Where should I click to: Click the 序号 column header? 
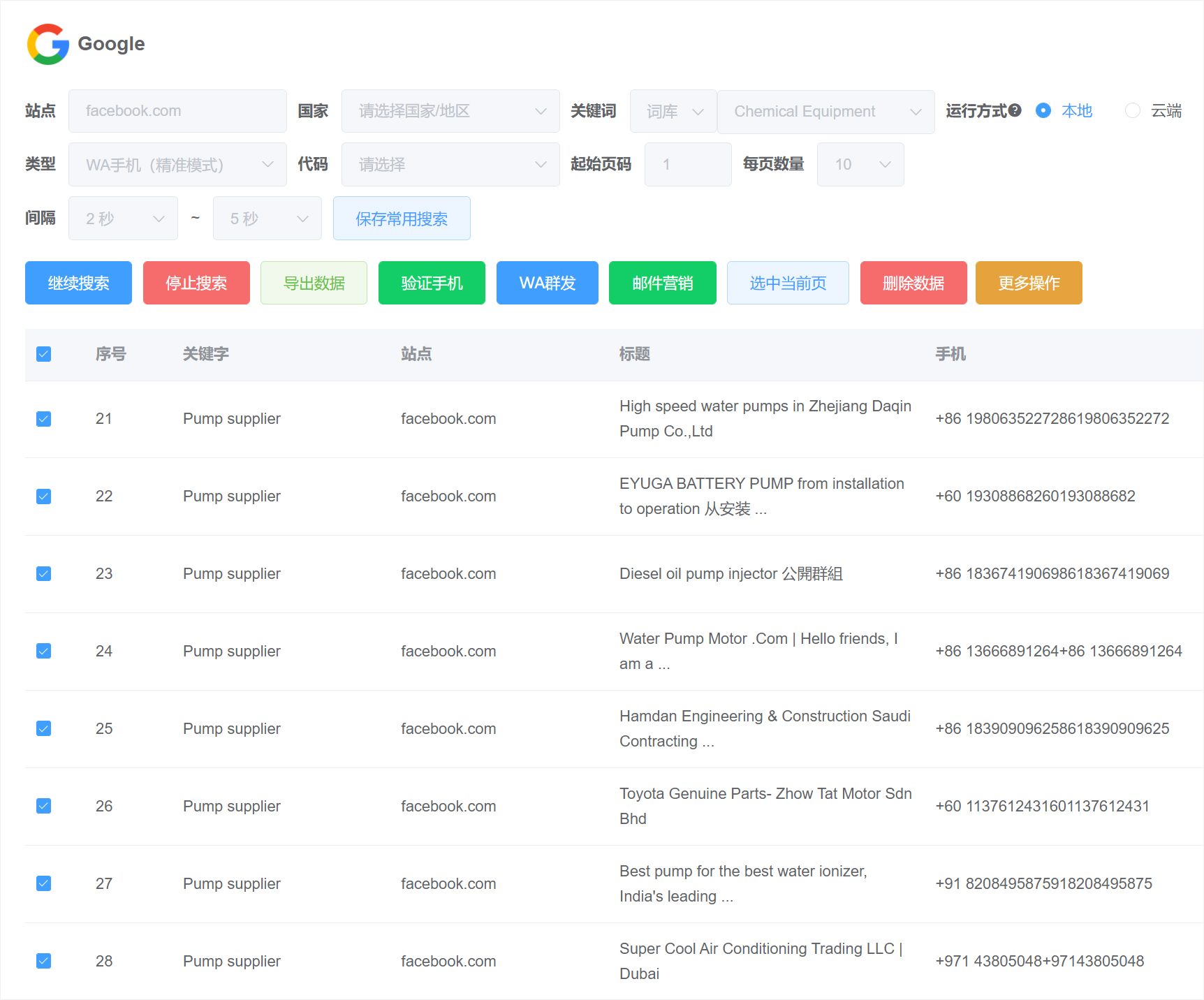click(111, 354)
